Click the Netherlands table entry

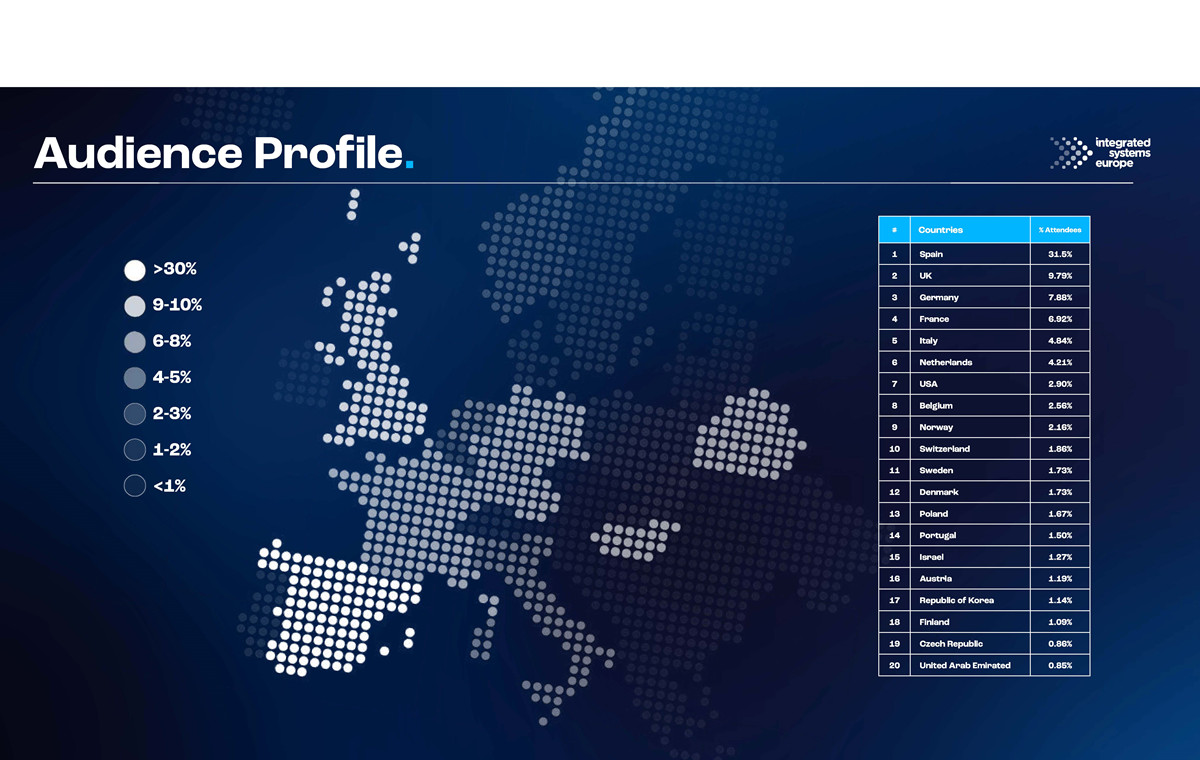click(945, 362)
